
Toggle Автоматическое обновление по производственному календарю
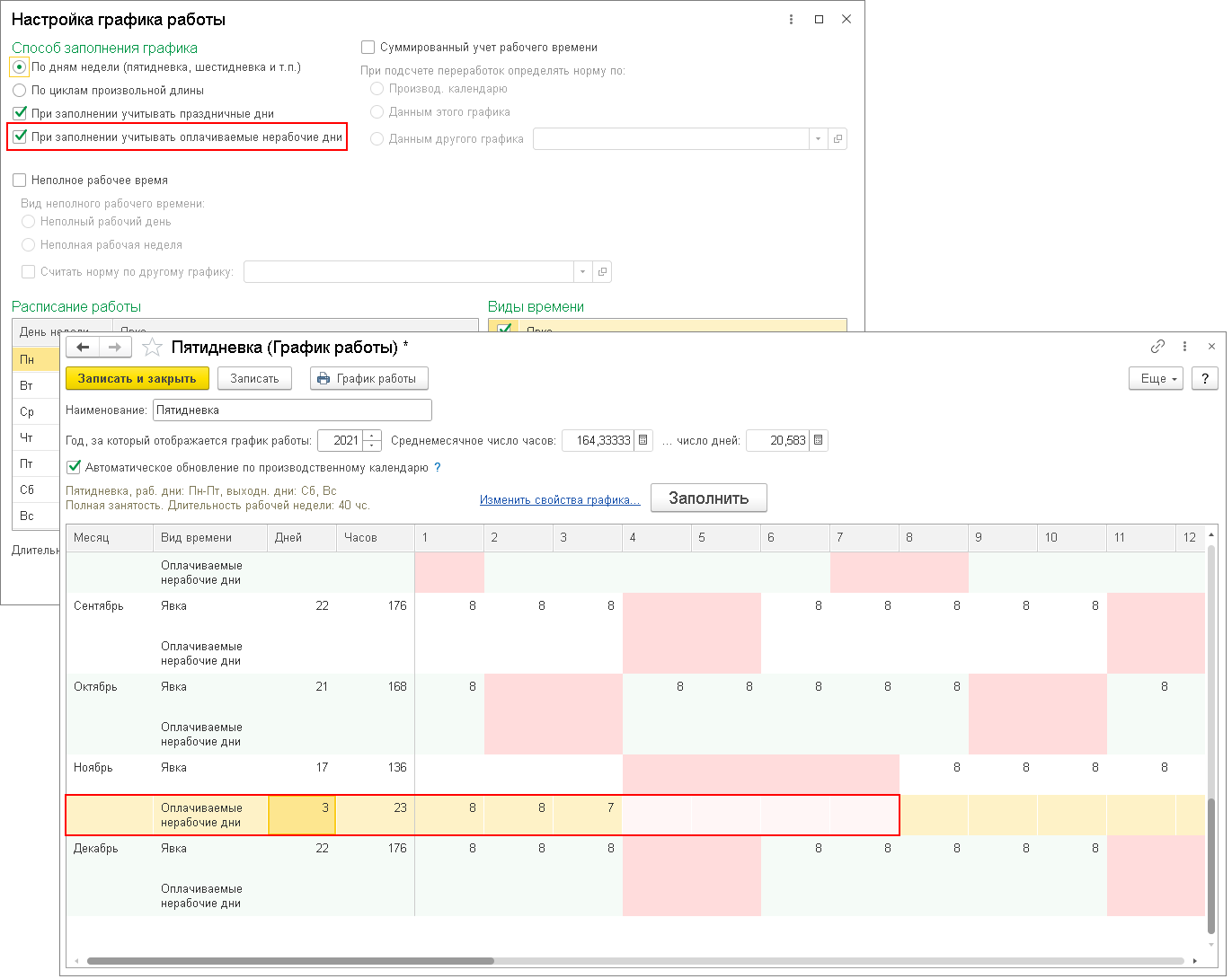[x=74, y=467]
